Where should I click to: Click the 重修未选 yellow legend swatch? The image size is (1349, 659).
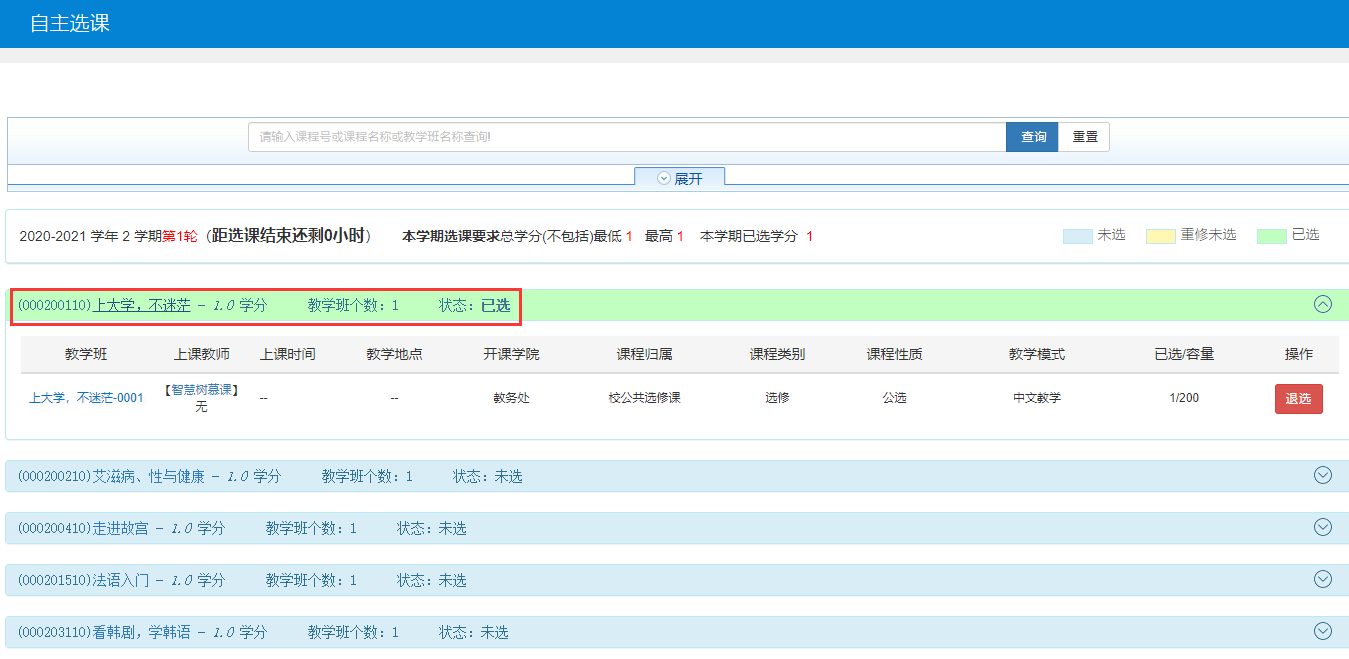point(1160,236)
